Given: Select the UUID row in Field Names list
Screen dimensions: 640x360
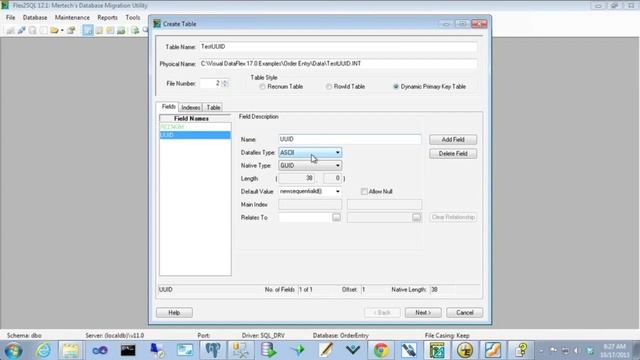Looking at the screenshot, I should 195,135.
